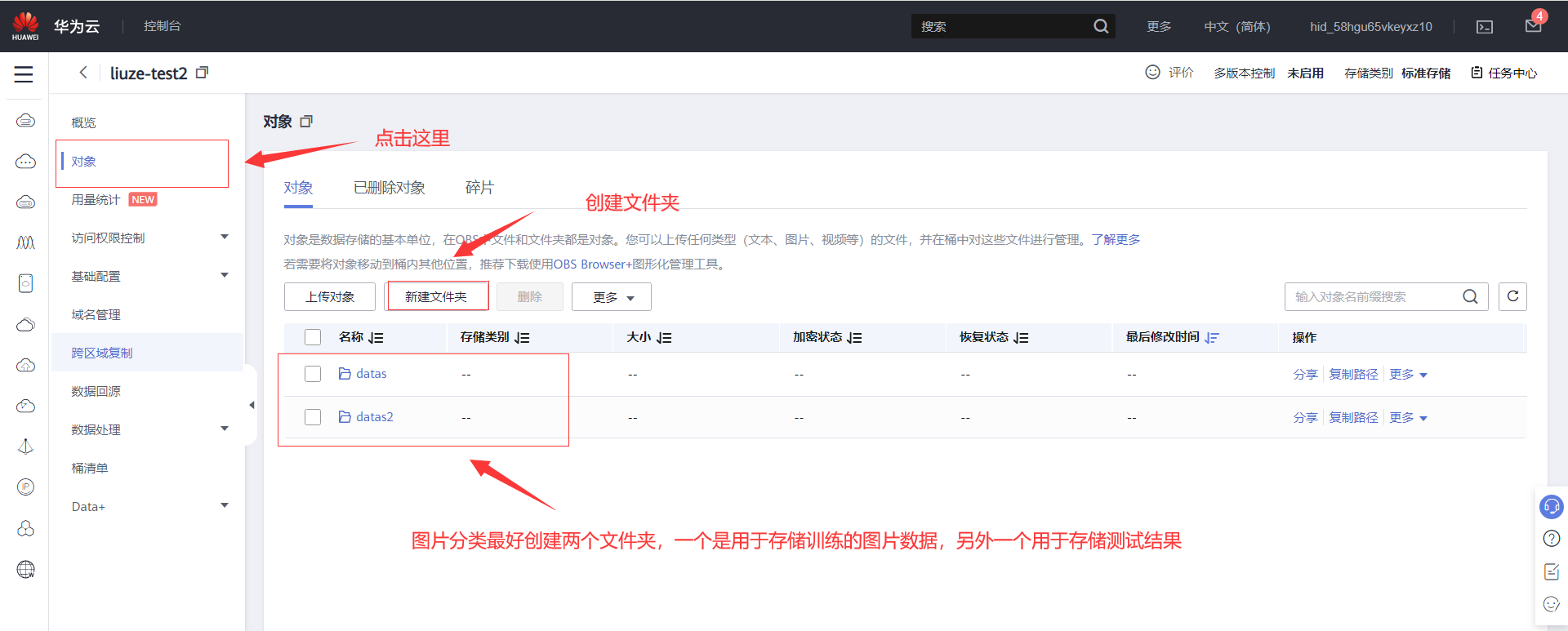
Task: Expand the 访问权限控制 menu
Action: [225, 238]
